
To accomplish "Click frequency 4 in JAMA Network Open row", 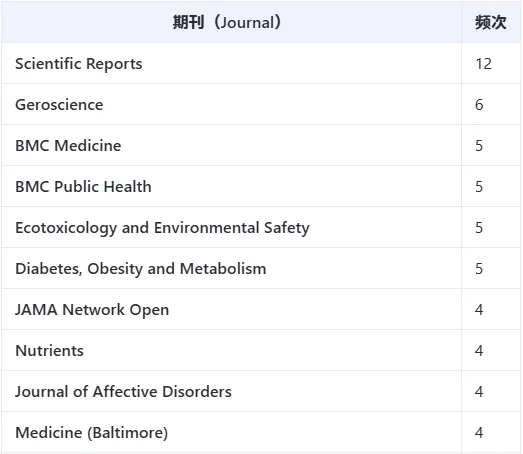I will pos(479,310).
